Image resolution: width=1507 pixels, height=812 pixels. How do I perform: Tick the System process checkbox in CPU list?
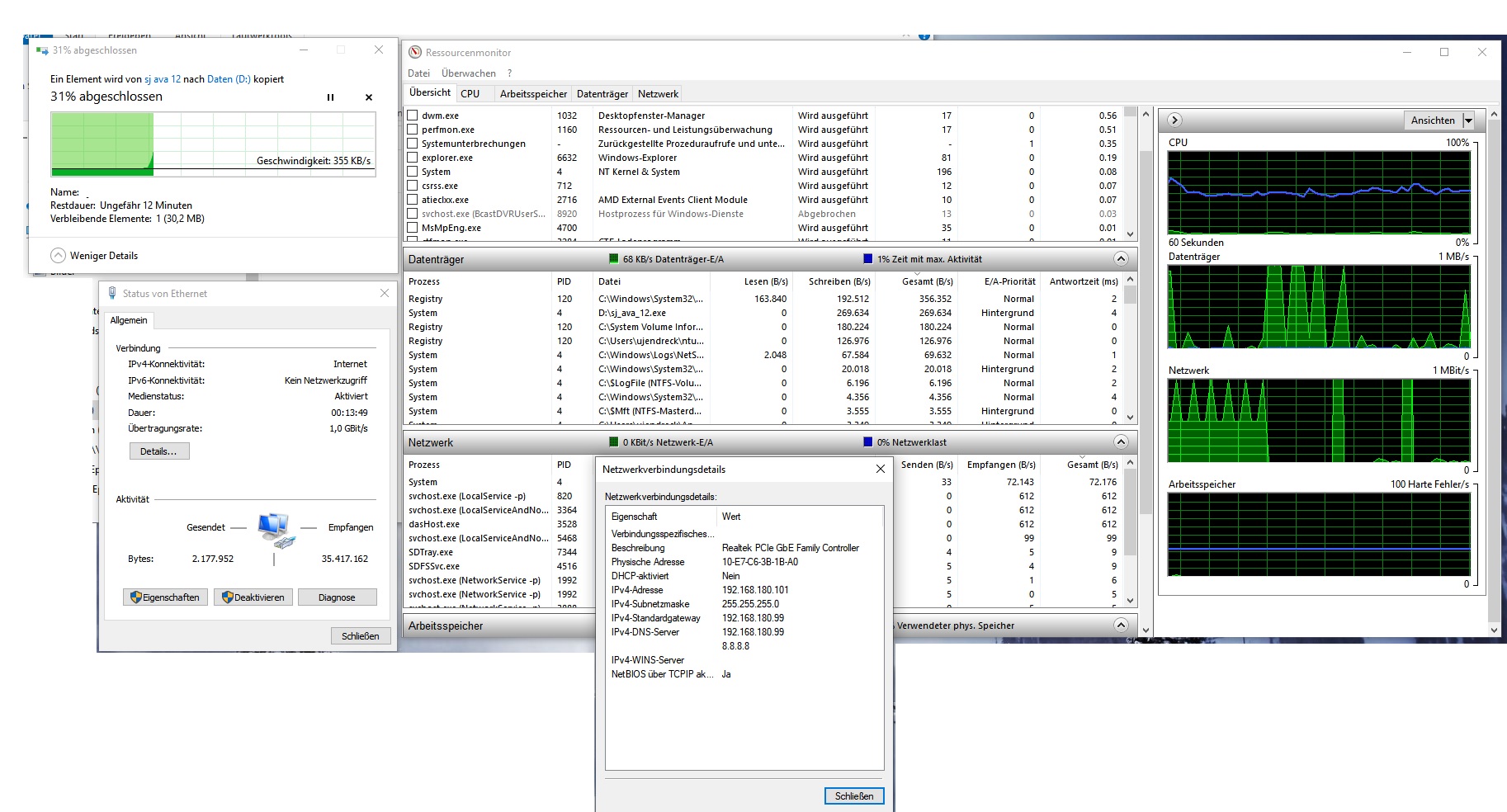(413, 172)
